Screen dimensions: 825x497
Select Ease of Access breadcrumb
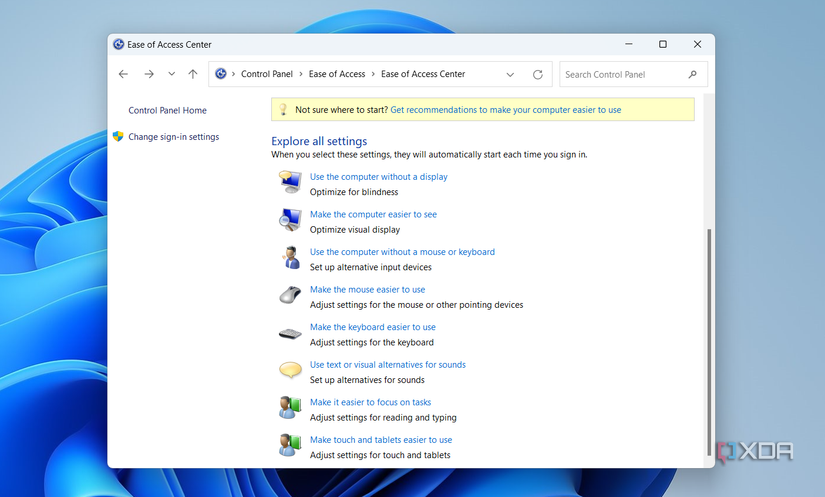pyautogui.click(x=337, y=74)
